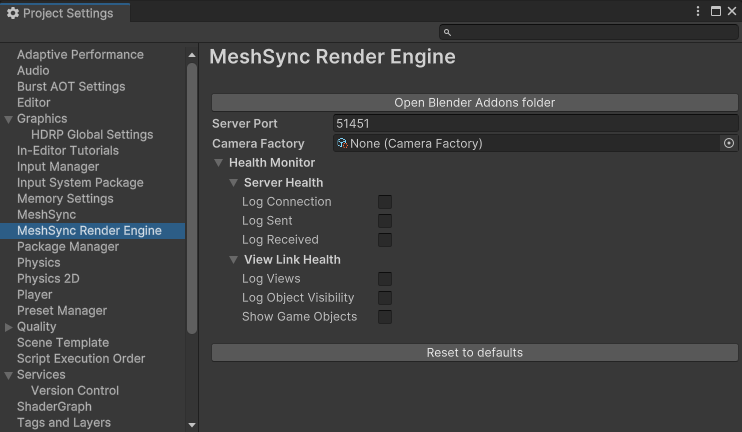Open Package Manager settings
Viewport: 742px width, 432px height.
(68, 247)
